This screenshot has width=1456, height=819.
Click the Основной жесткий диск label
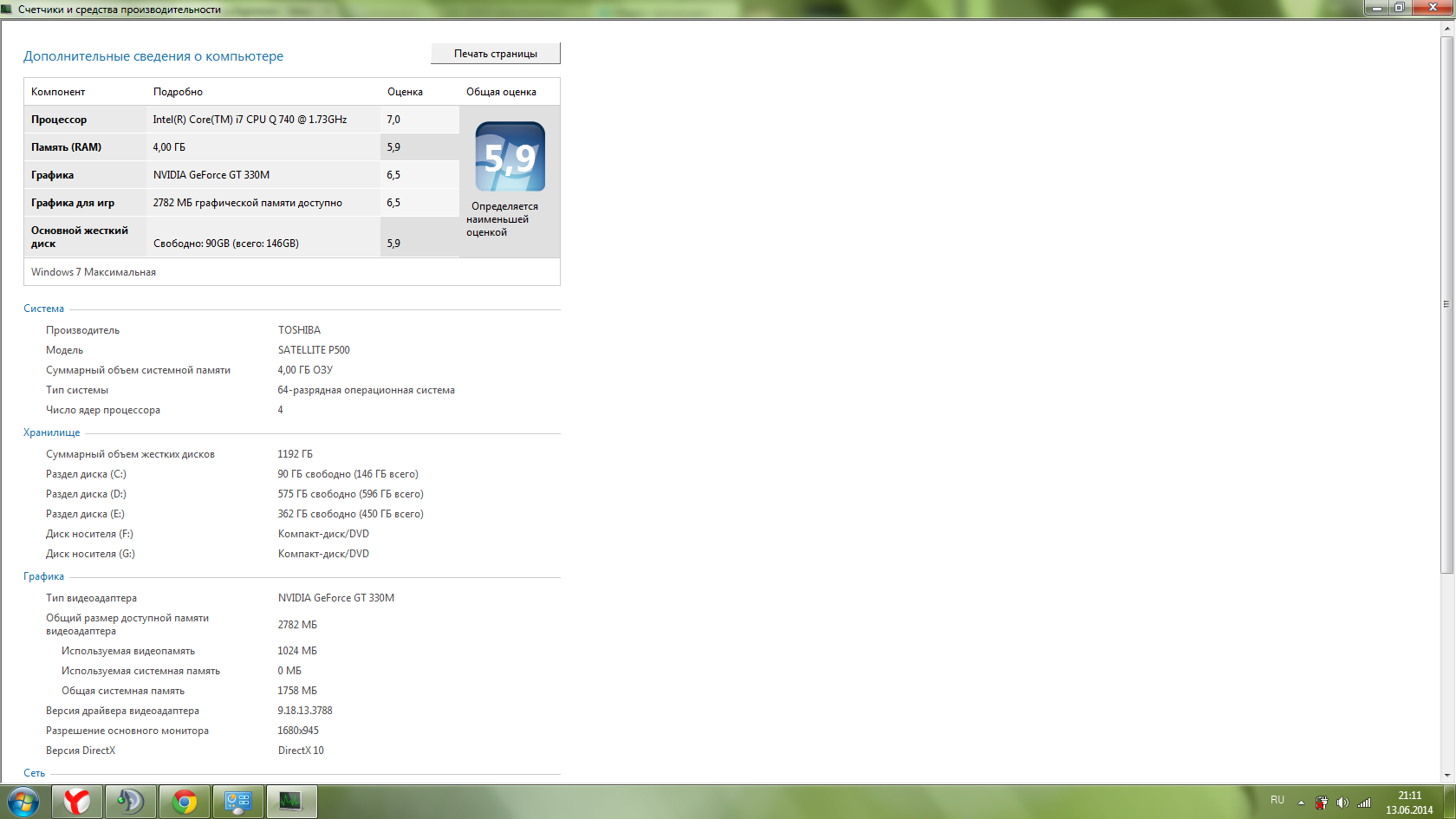tap(80, 237)
